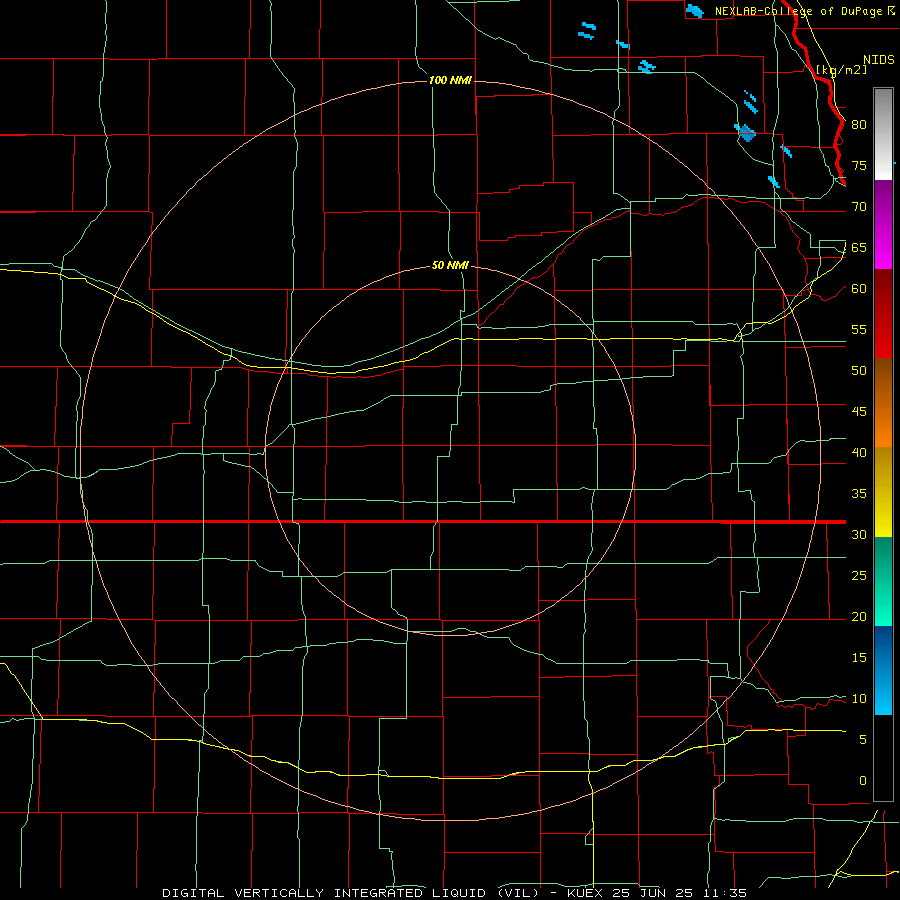900x900 pixels.
Task: Click the 50 NMI range ring label
Action: pos(450,265)
